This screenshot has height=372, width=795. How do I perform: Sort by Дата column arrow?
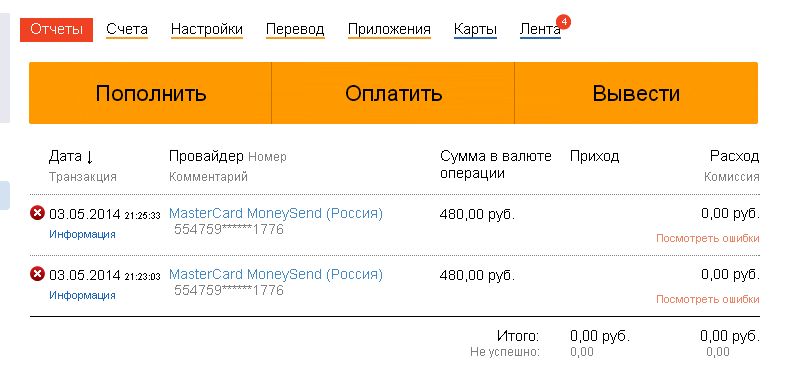[x=90, y=157]
